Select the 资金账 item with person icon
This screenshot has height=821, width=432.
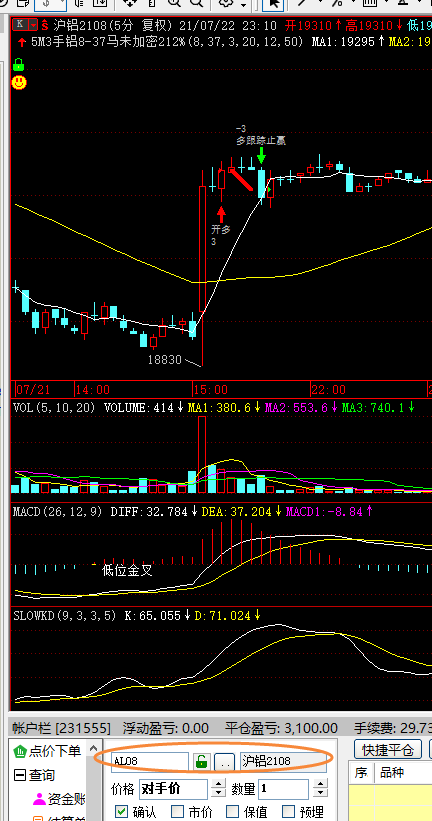tap(59, 799)
